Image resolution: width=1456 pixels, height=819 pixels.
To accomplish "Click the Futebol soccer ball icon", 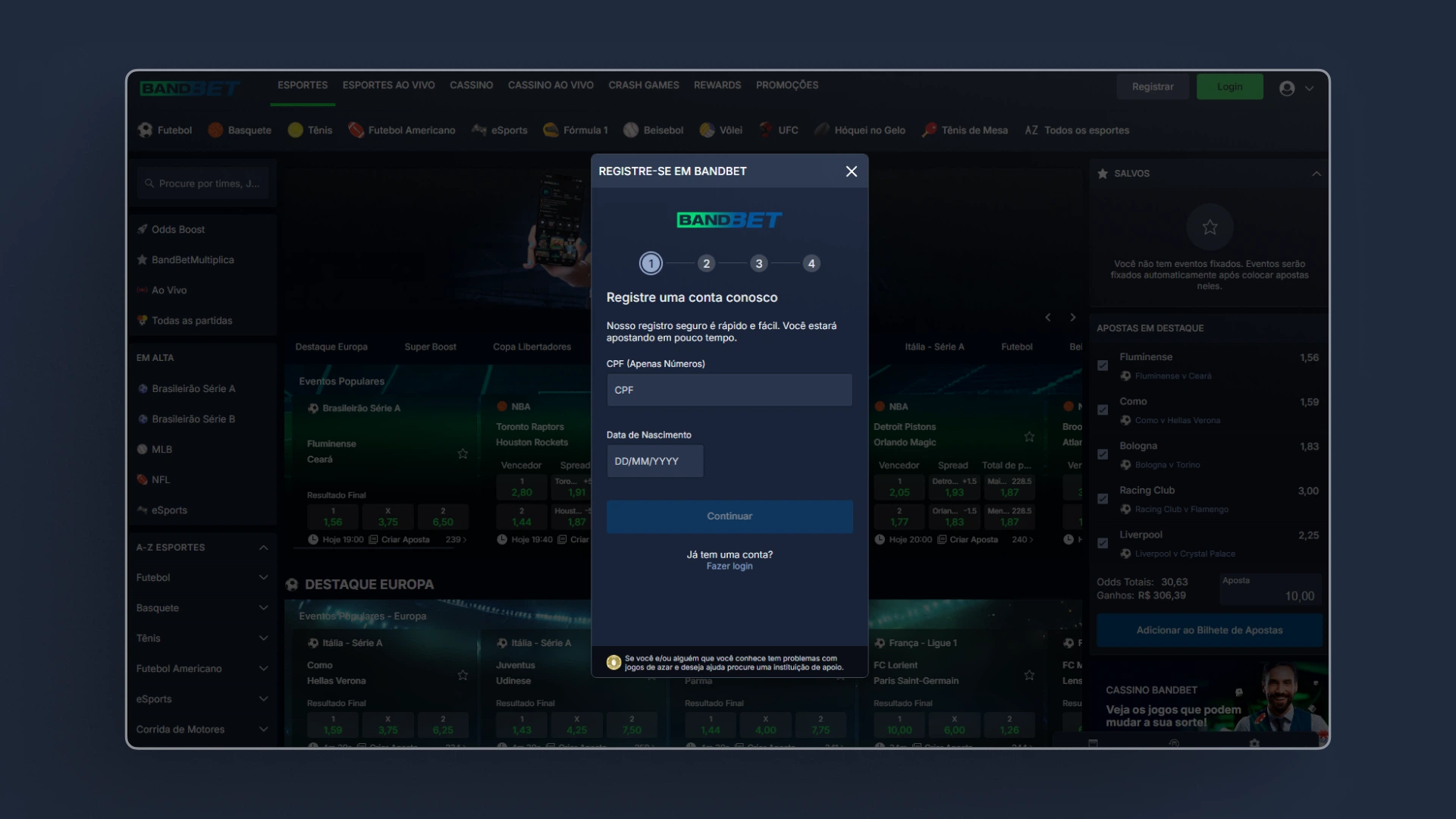I will (145, 130).
